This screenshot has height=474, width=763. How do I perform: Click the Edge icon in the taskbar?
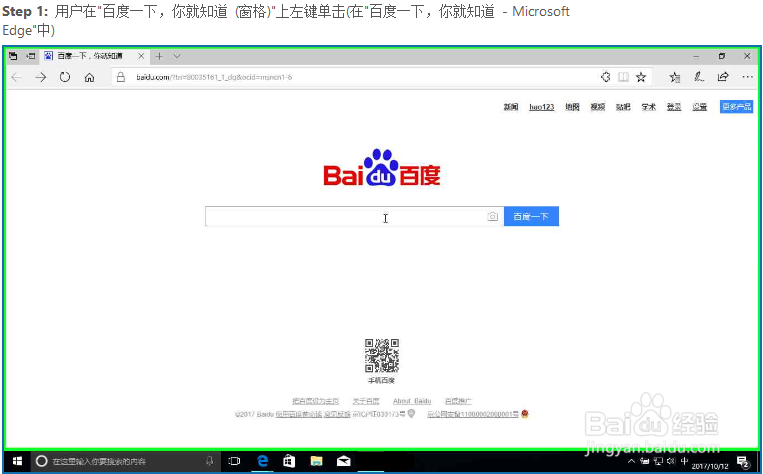(x=263, y=461)
